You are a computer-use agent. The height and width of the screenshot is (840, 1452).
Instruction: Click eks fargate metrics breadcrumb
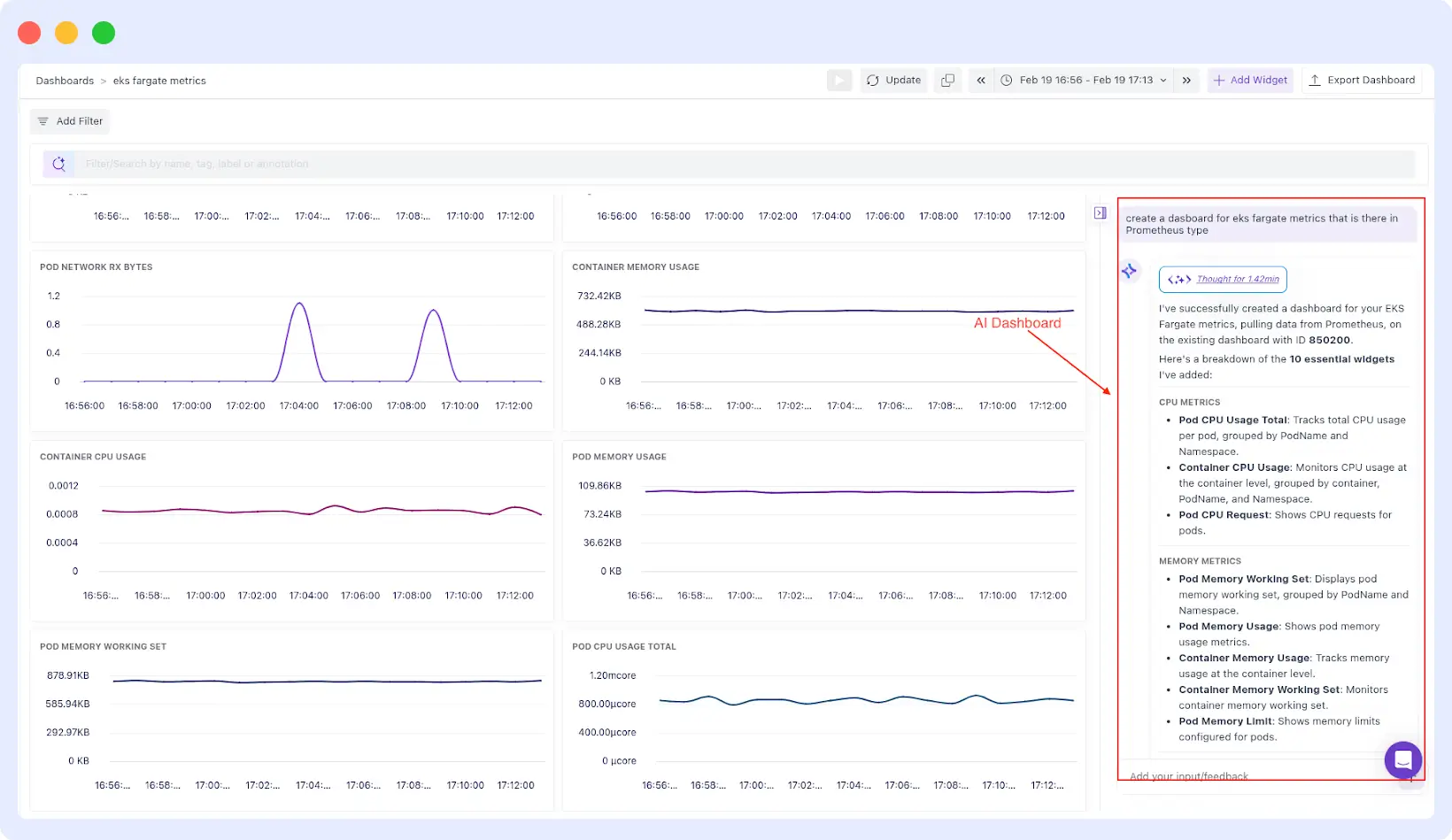[x=159, y=81]
